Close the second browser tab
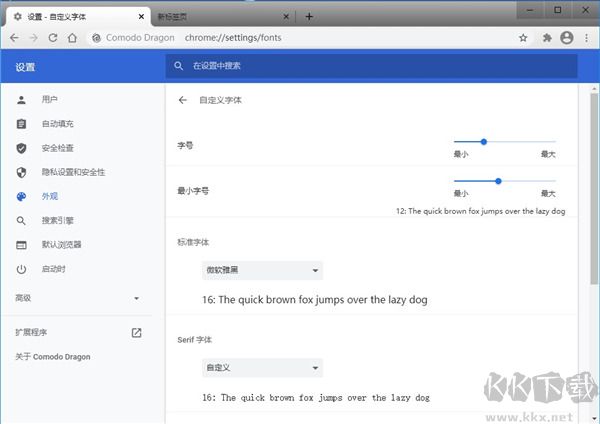The width and height of the screenshot is (600, 424). (x=286, y=16)
